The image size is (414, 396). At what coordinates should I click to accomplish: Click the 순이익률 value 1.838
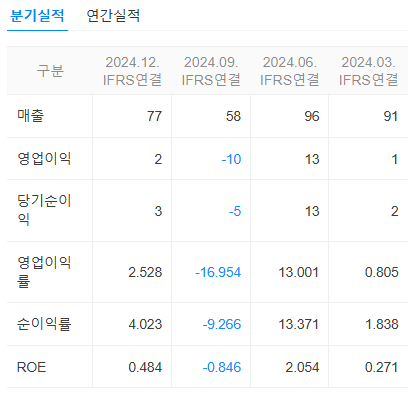point(382,324)
